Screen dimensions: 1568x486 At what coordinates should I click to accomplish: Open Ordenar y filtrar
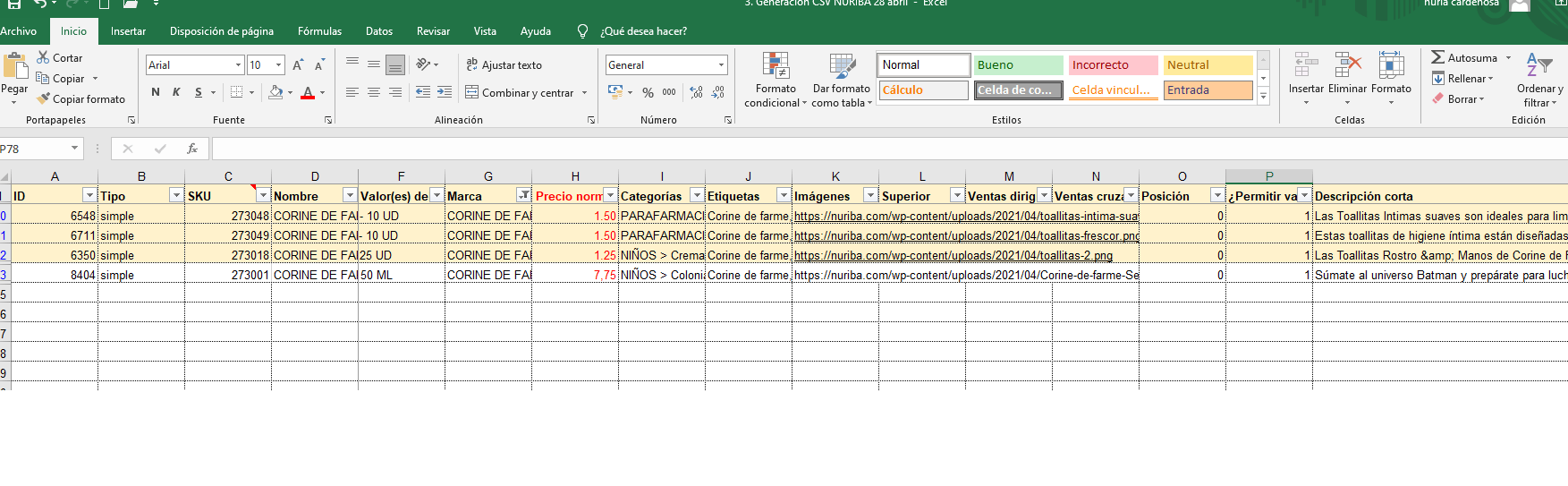coord(1539,80)
